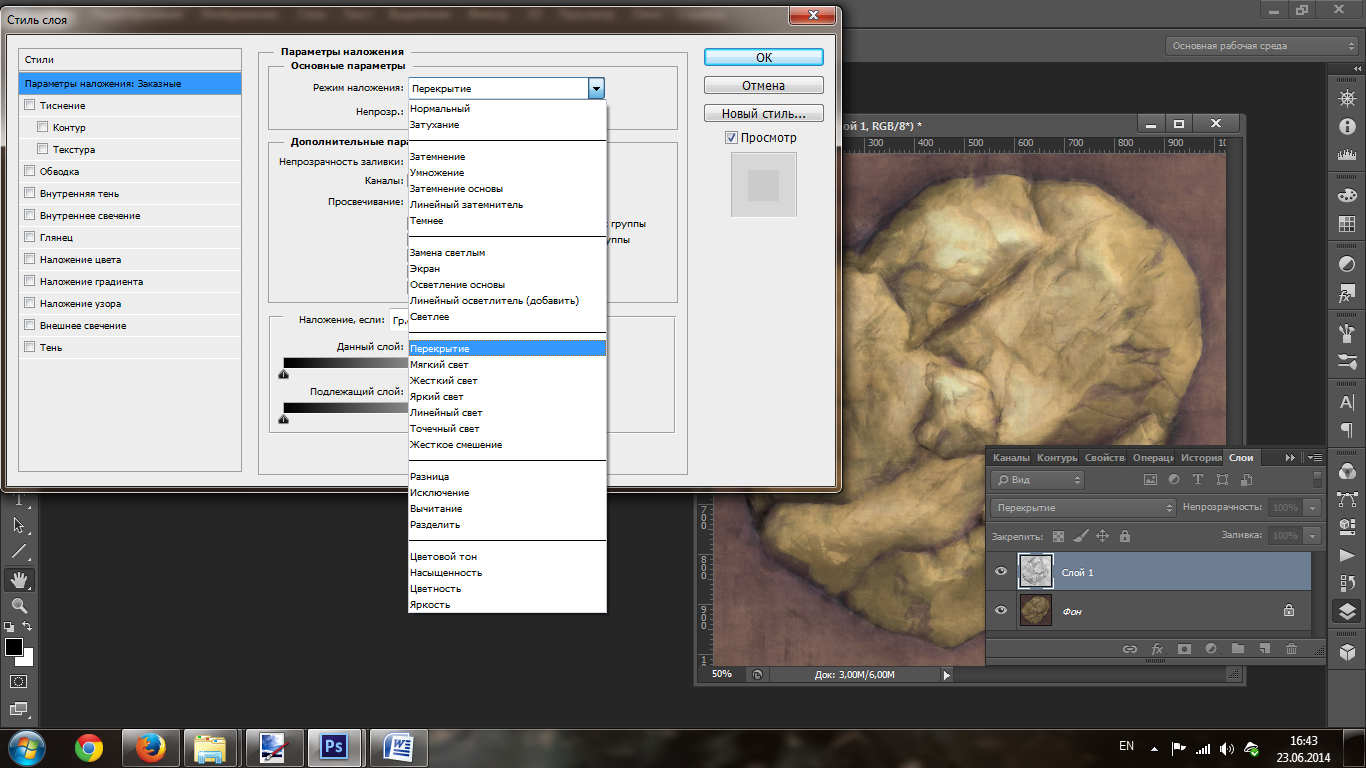The height and width of the screenshot is (768, 1366).
Task: Enable the Обводка (Stroke) checkbox
Action: pyautogui.click(x=30, y=171)
